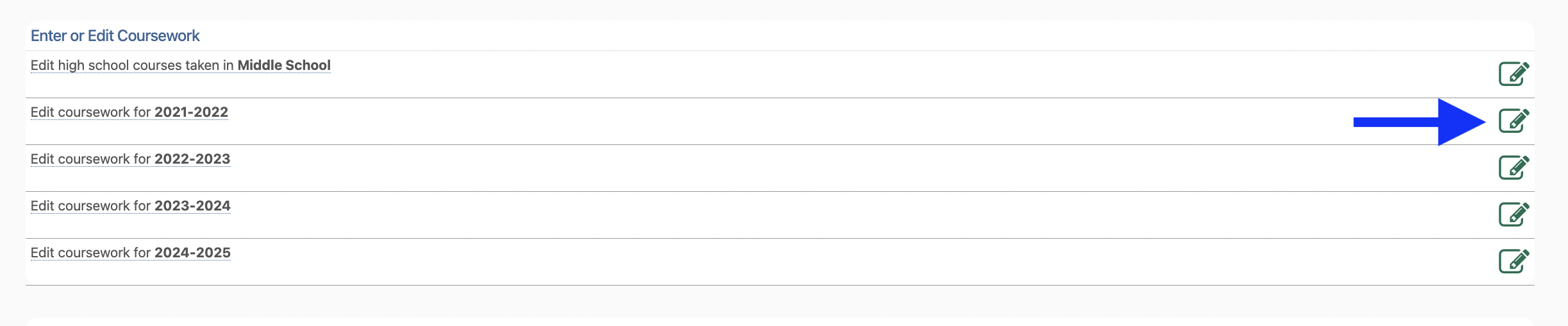This screenshot has height=326, width=1568.
Task: Click the bold '2021-2022' year label
Action: coord(191,112)
